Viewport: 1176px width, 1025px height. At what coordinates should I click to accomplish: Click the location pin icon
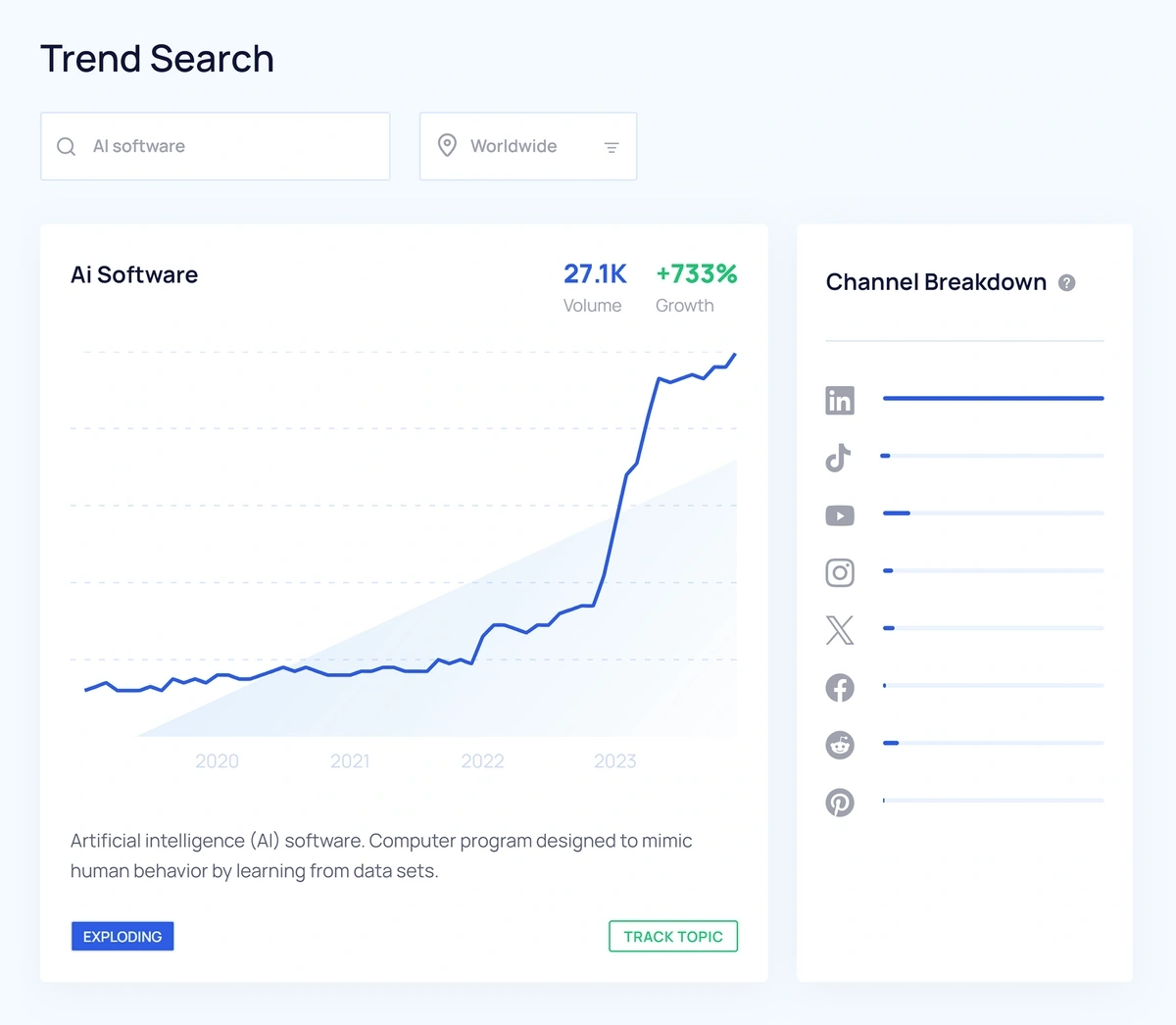(447, 145)
